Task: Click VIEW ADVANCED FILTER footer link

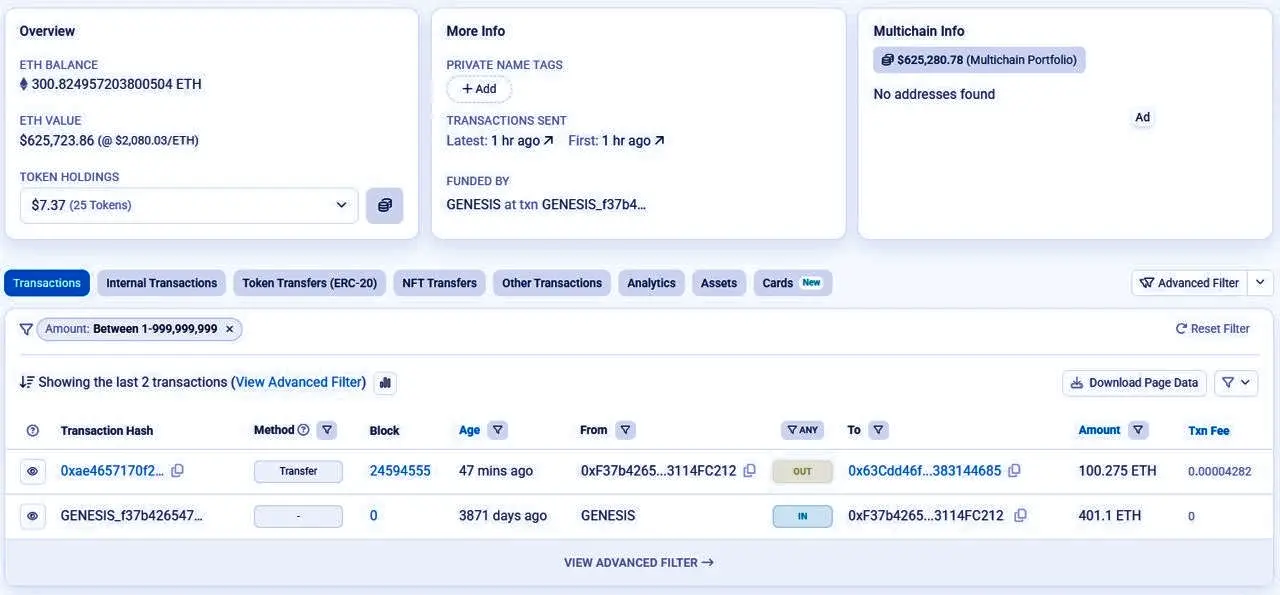Action: (639, 562)
